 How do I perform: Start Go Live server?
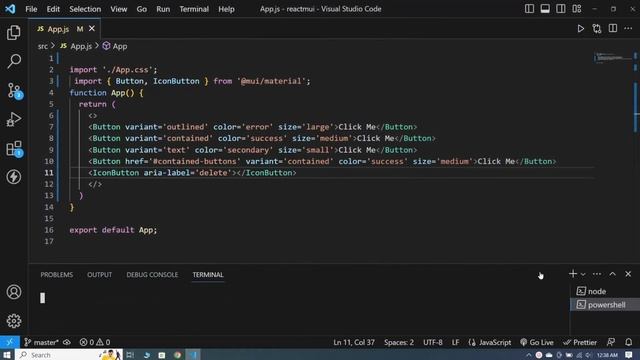537,342
